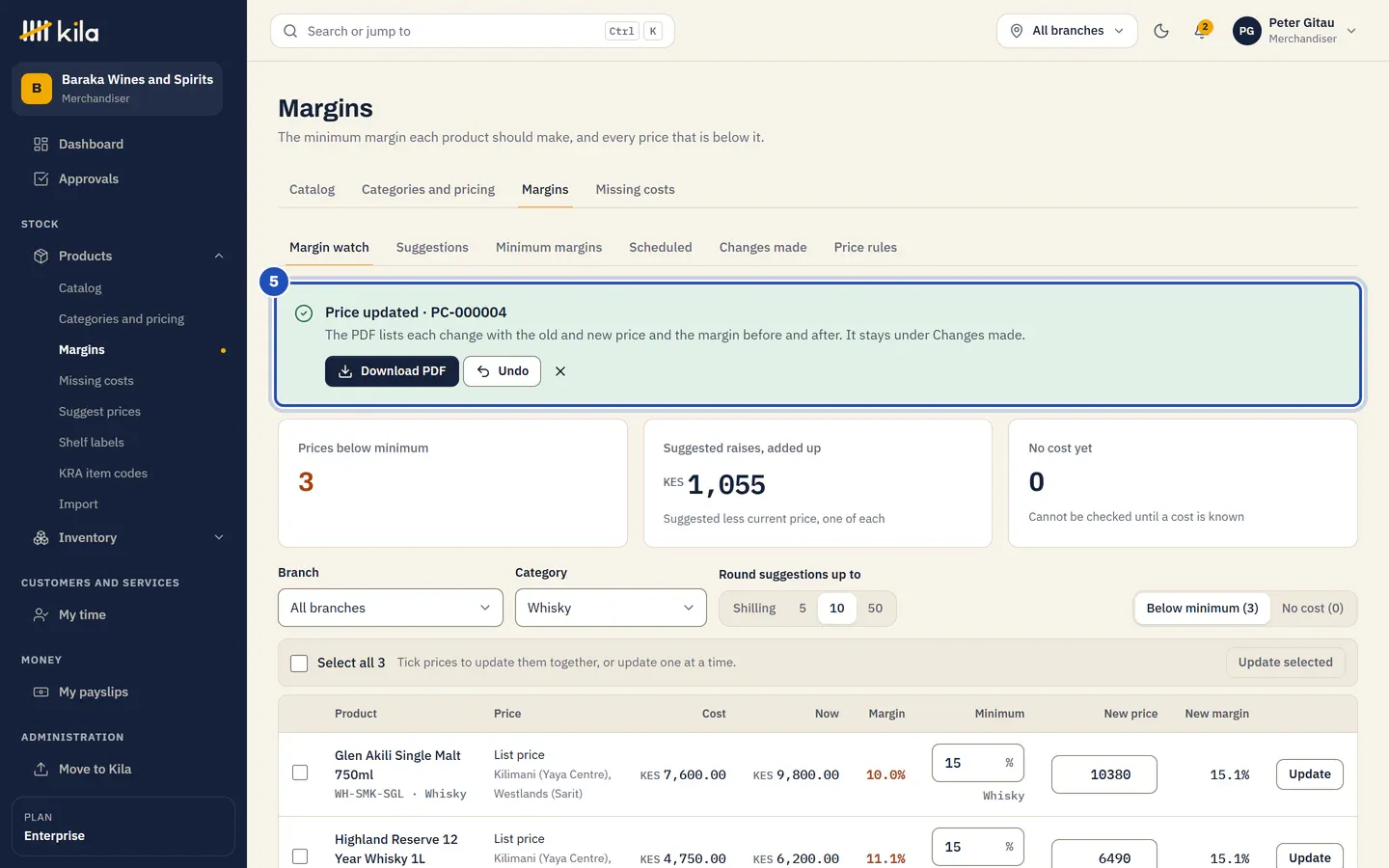Image resolution: width=1389 pixels, height=868 pixels.
Task: Click the My time person icon
Action: click(x=41, y=614)
